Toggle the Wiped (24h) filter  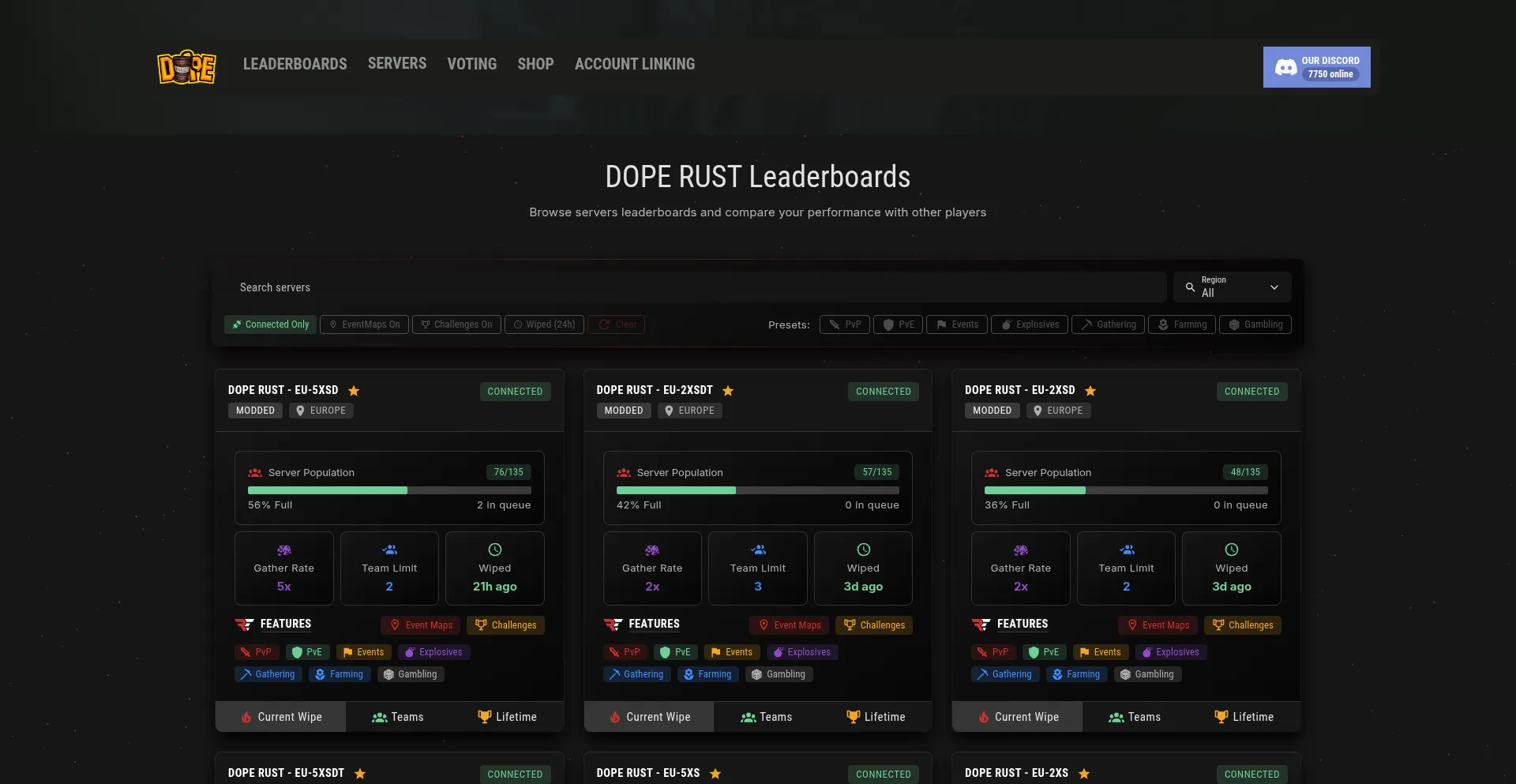click(543, 324)
